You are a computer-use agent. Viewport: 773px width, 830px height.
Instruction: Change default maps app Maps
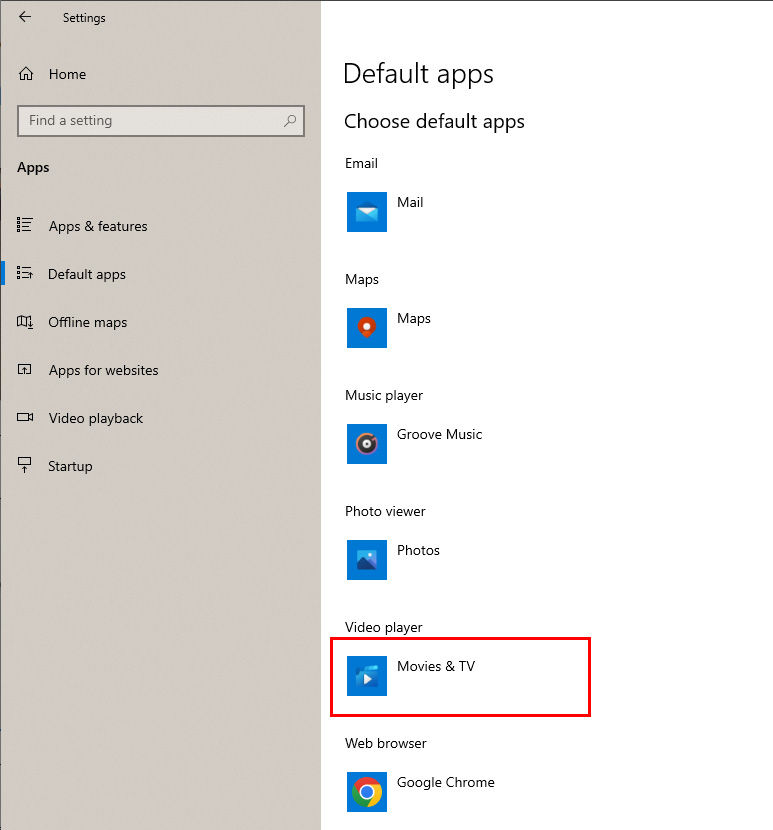point(414,318)
